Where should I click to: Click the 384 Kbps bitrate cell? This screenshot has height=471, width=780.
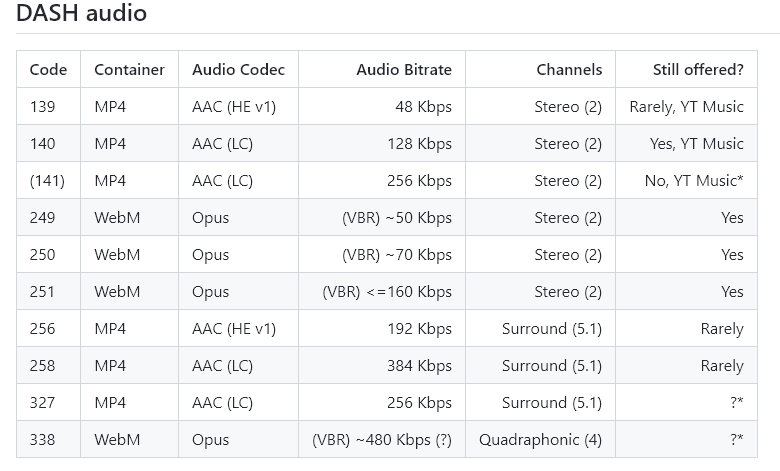419,366
